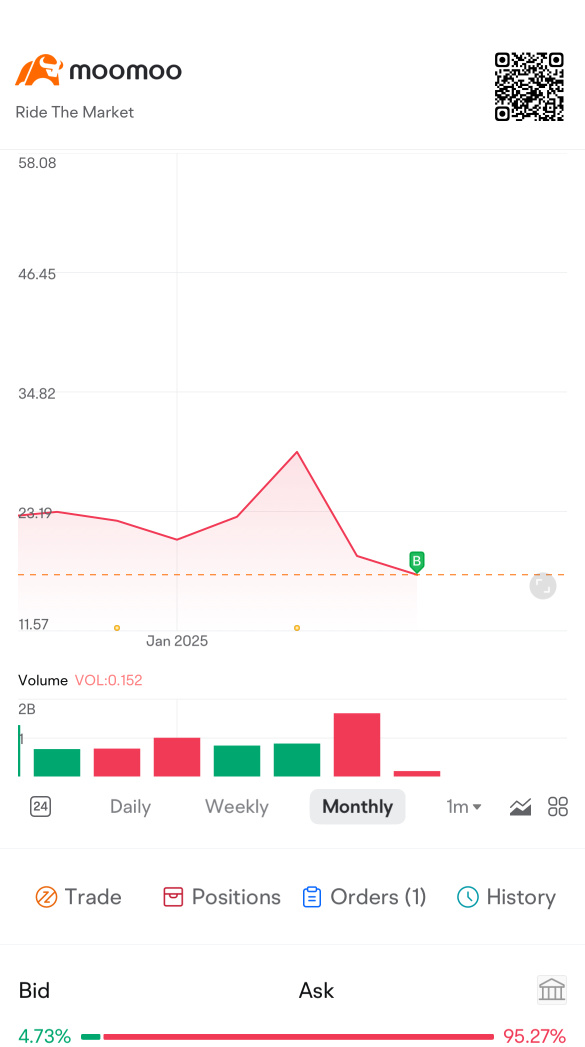Toggle 24-hour trading view icon
The image size is (585, 1047).
pyautogui.click(x=41, y=807)
